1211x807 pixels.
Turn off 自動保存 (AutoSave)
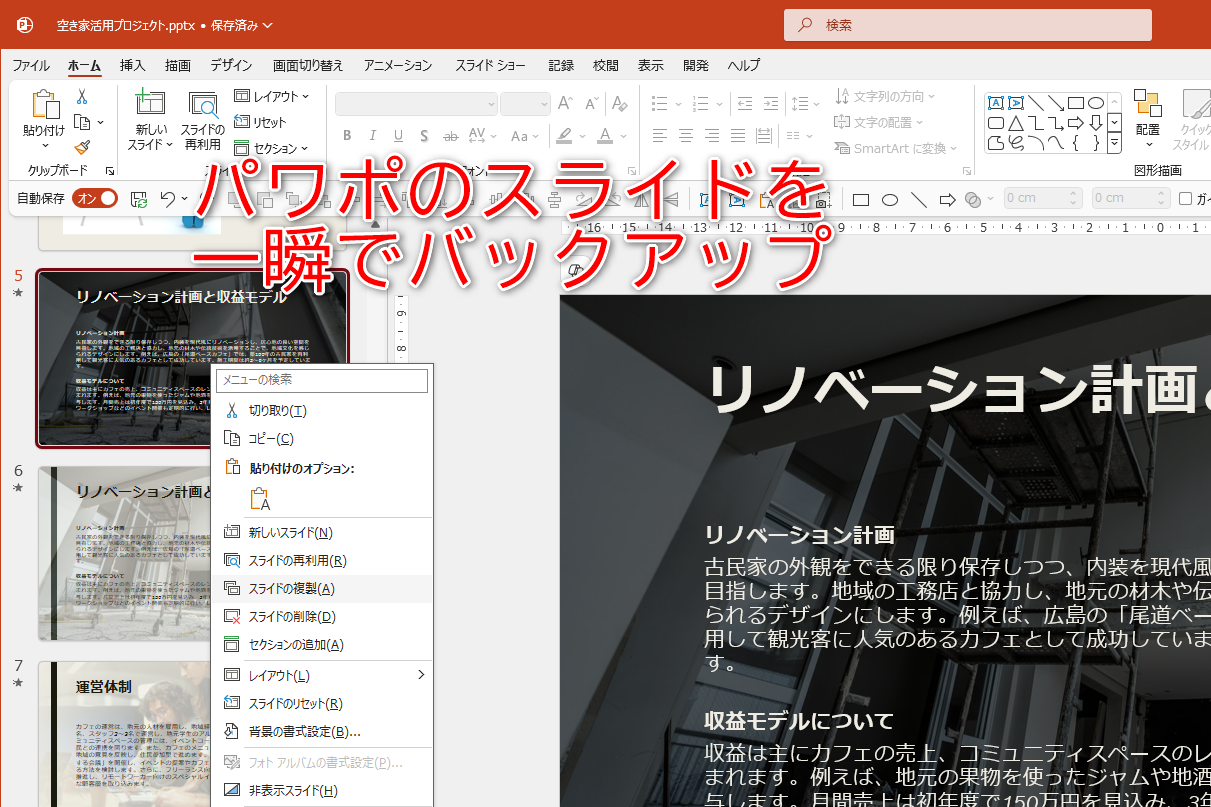[94, 198]
